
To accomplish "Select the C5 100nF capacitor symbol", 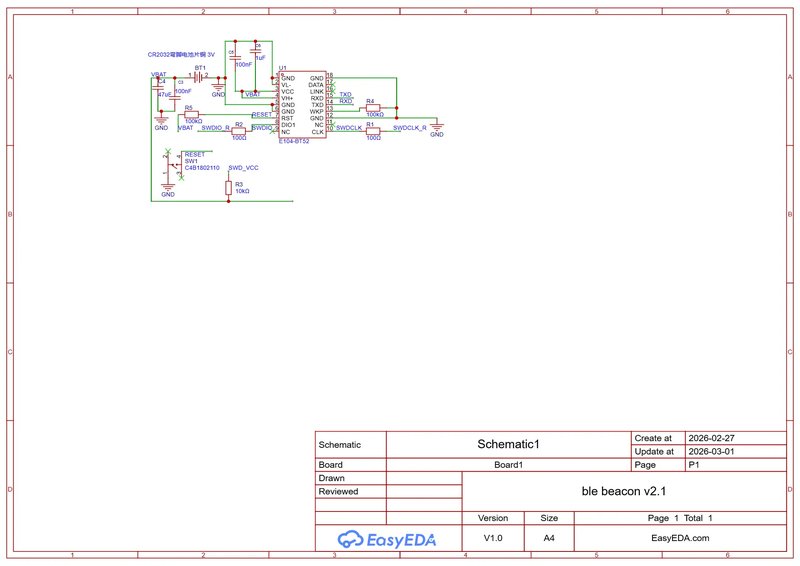I will point(235,59).
